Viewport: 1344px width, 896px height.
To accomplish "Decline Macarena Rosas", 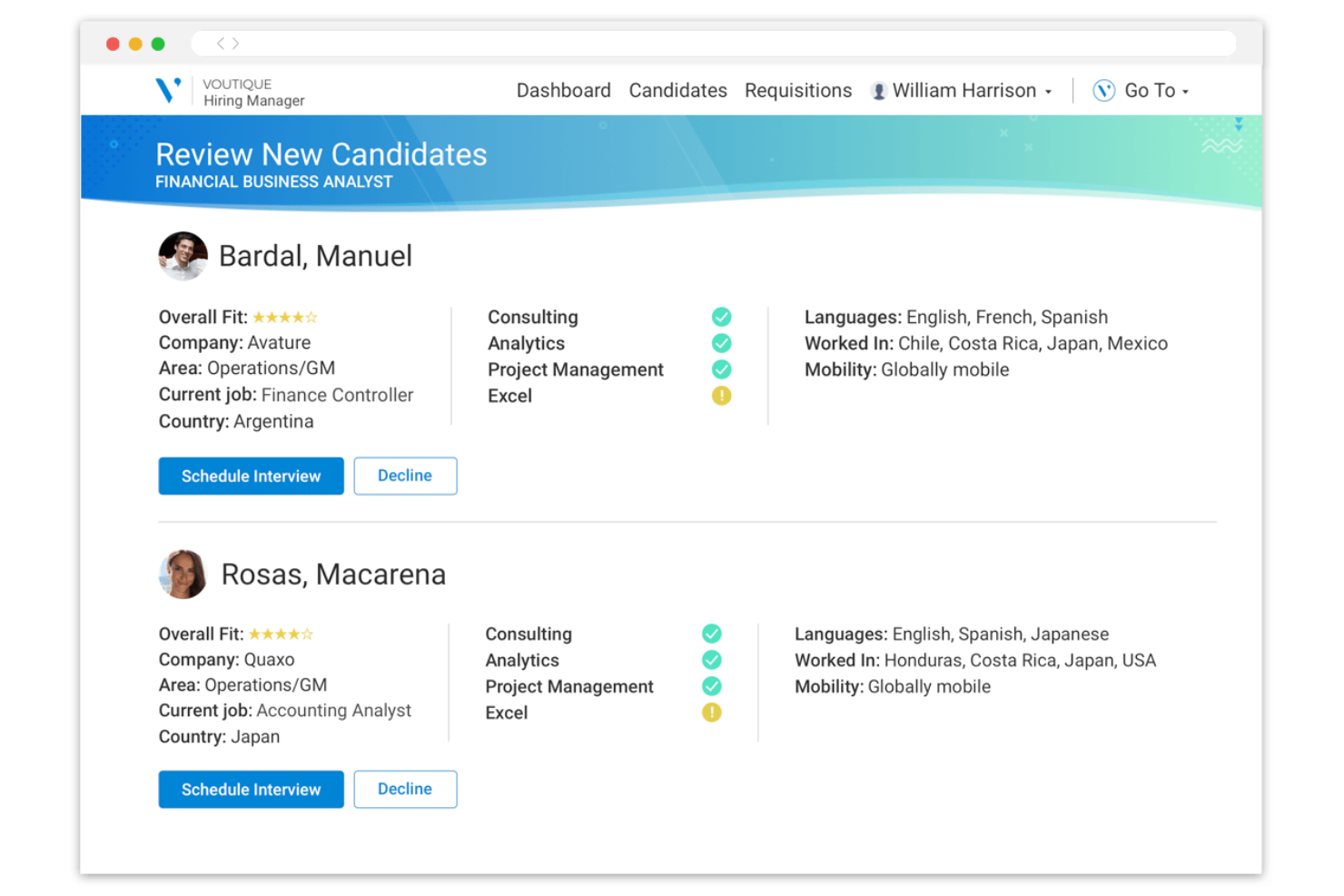I will [405, 789].
